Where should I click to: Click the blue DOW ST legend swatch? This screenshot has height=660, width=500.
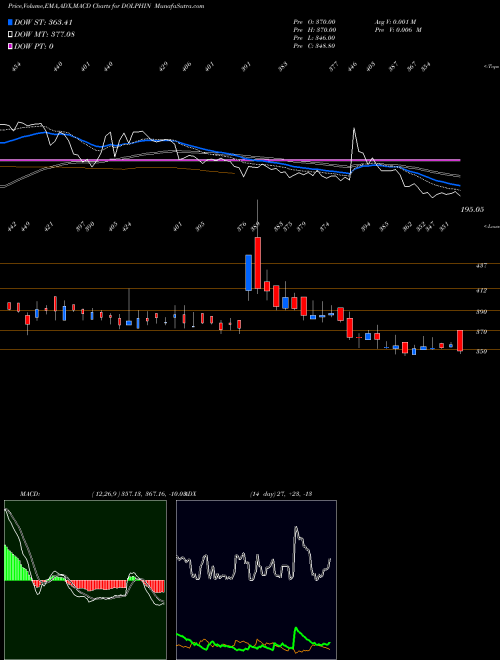pos(10,22)
